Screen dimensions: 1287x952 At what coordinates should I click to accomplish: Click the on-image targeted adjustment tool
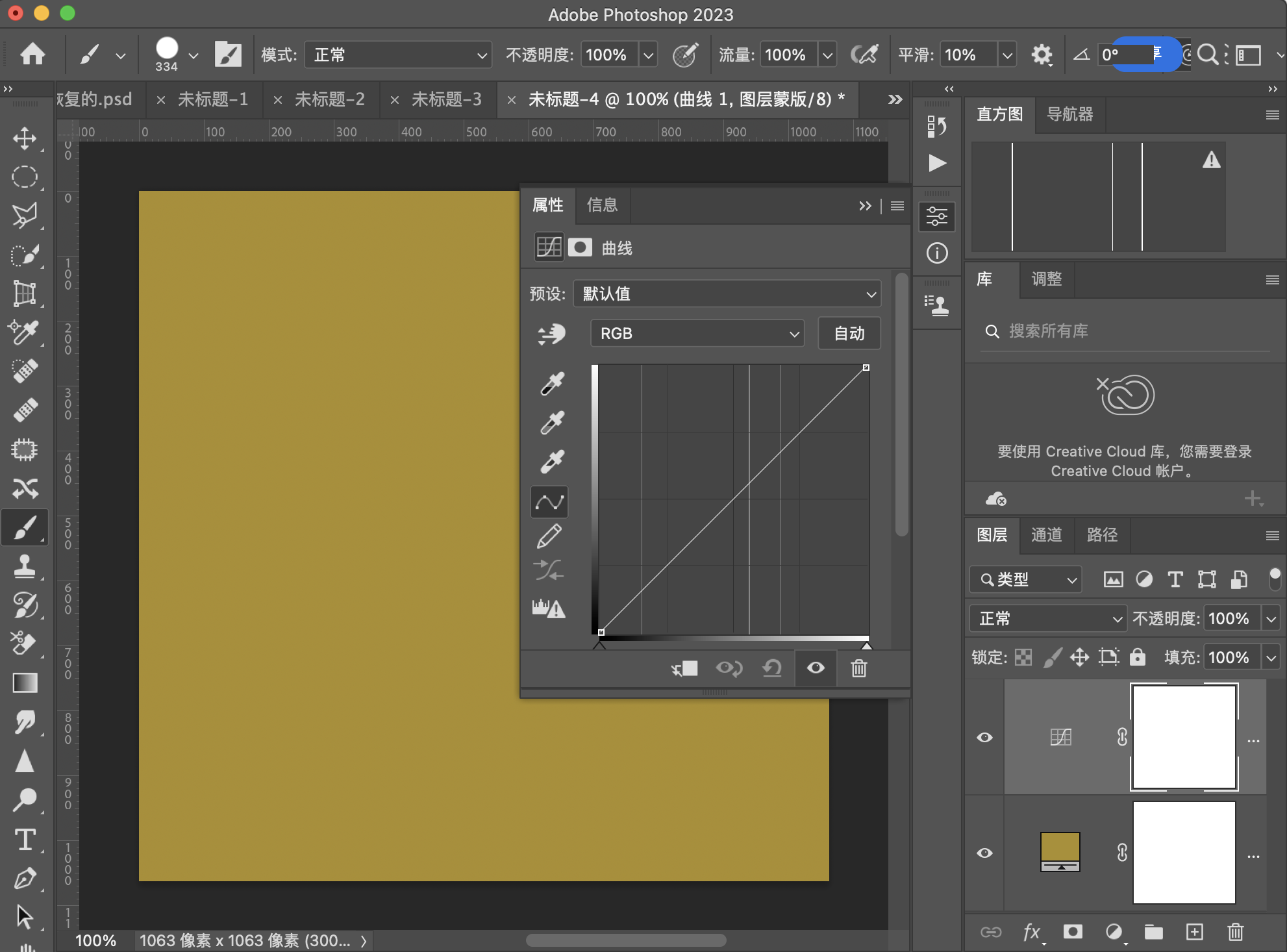(x=551, y=334)
